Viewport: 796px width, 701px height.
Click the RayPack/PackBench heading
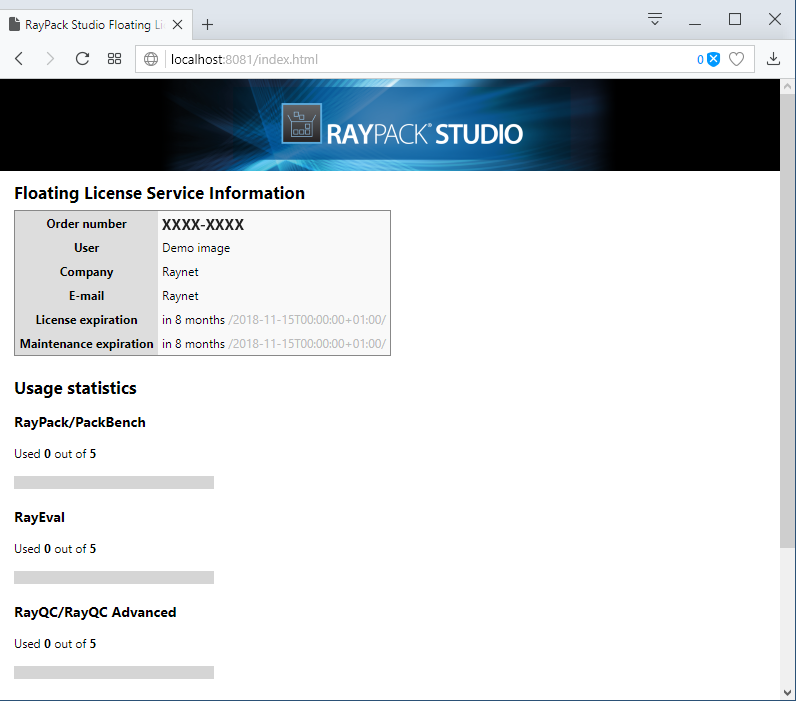(80, 422)
